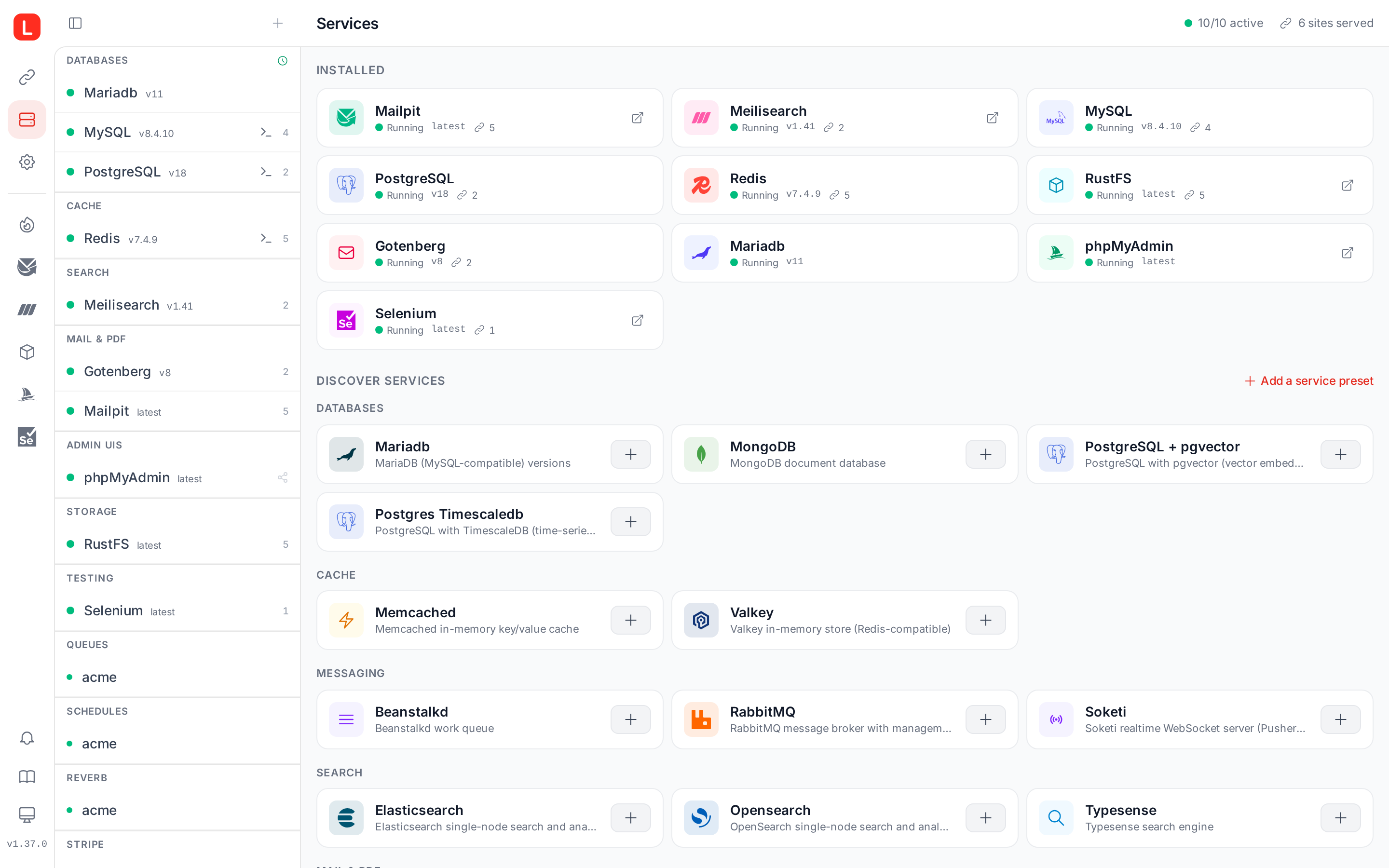Select Mariadb in the sidebar list
The height and width of the screenshot is (868, 1389).
pos(177,93)
